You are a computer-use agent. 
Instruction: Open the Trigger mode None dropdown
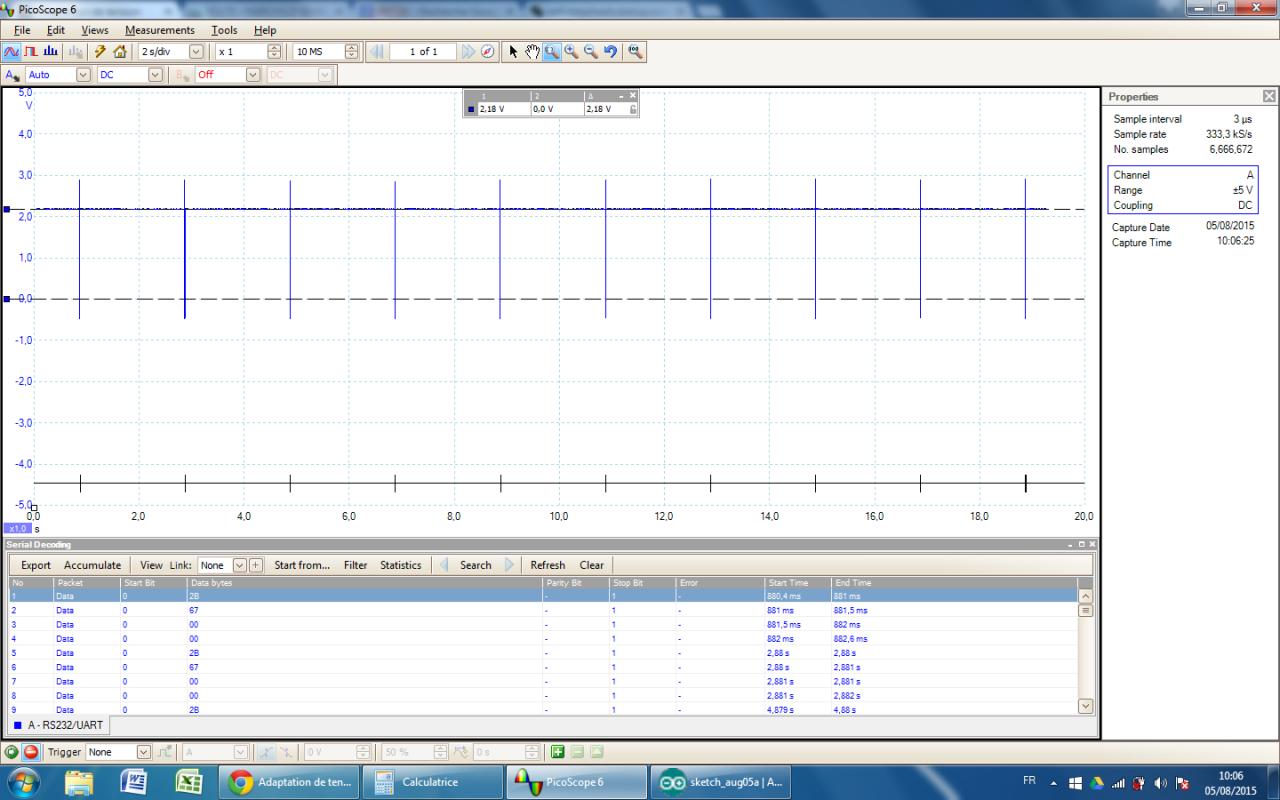pos(143,752)
